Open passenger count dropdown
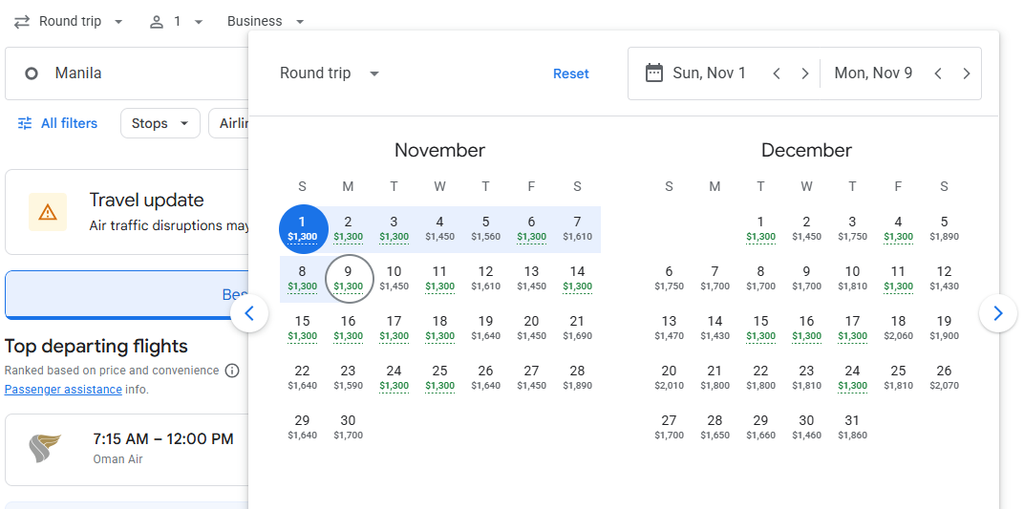This screenshot has width=1024, height=509. pos(176,22)
